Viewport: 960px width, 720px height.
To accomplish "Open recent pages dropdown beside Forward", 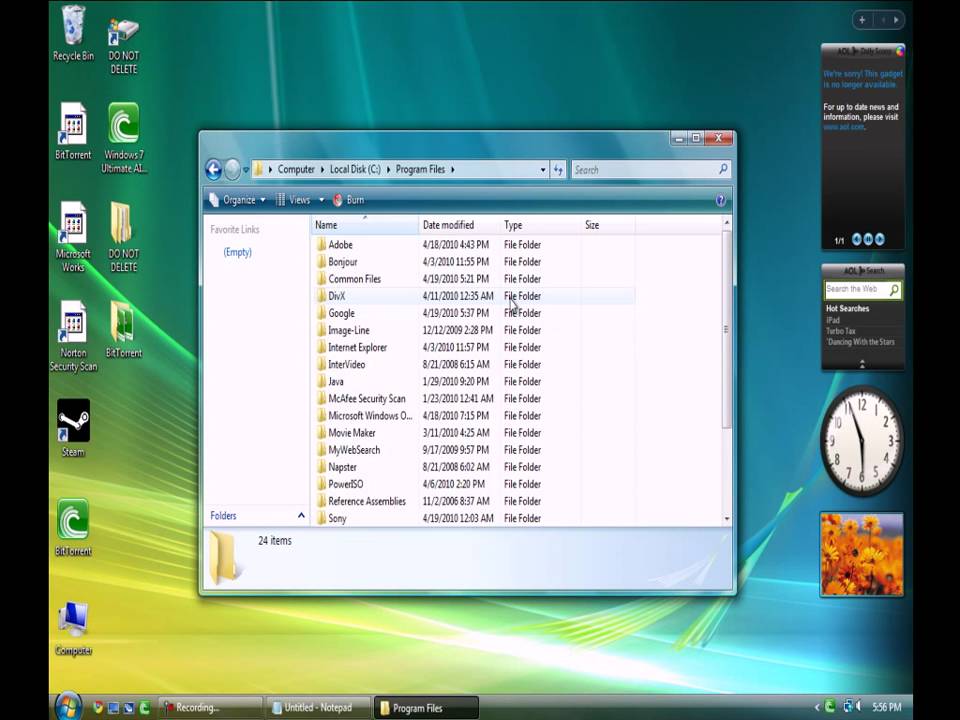I will click(x=246, y=170).
